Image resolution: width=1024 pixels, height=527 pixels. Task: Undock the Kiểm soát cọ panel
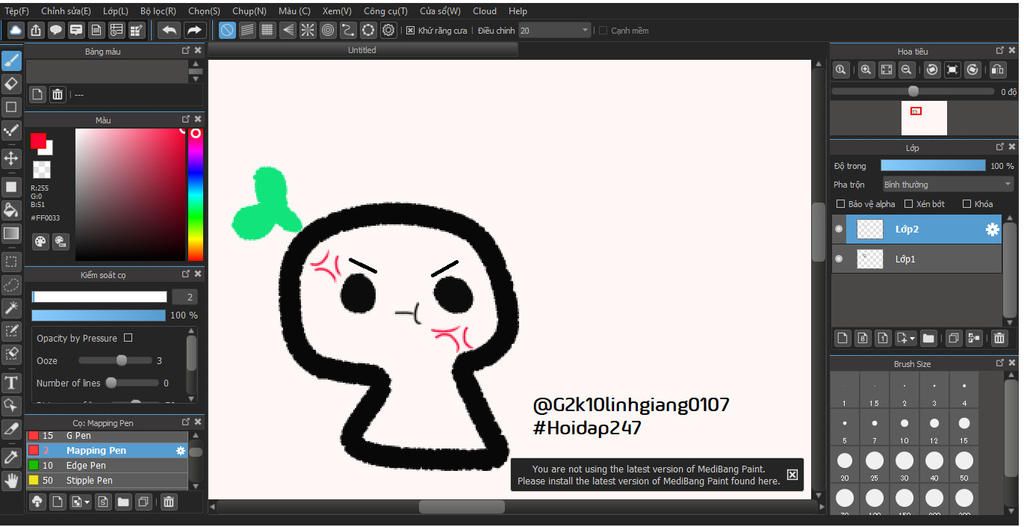tap(186, 274)
